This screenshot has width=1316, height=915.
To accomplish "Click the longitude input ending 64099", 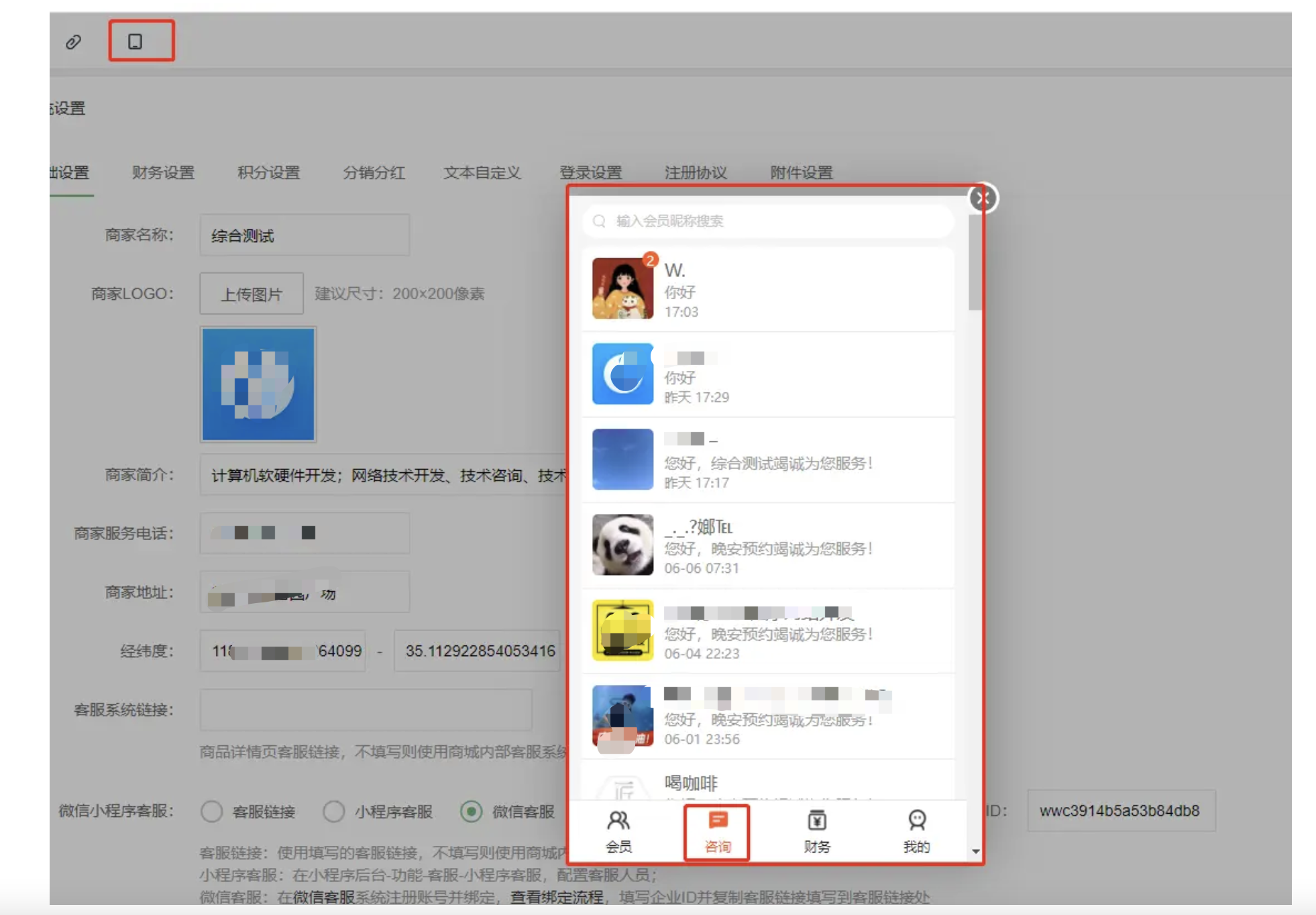I will (x=282, y=651).
